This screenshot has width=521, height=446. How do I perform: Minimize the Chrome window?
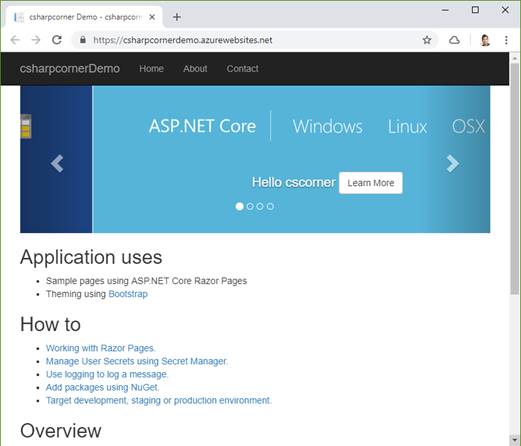click(445, 10)
